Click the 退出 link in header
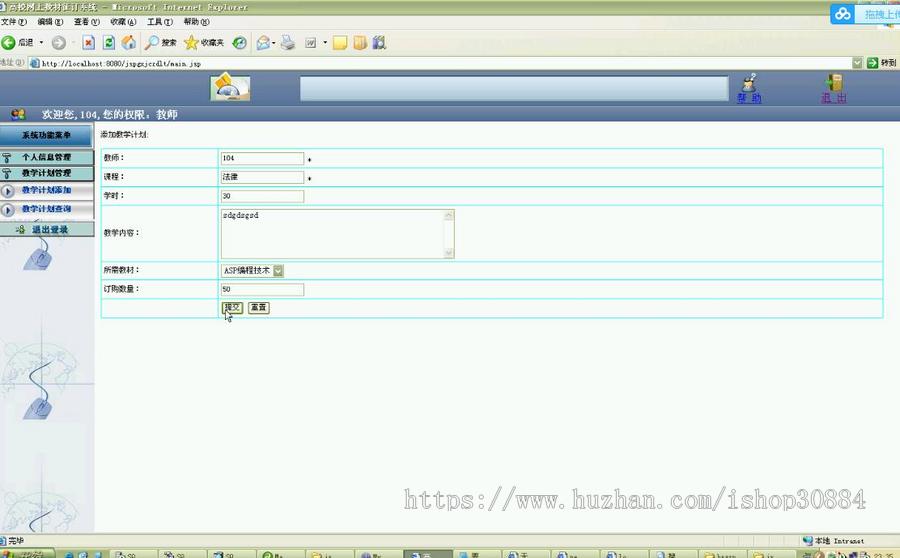Viewport: 900px width, 558px height. tap(833, 98)
